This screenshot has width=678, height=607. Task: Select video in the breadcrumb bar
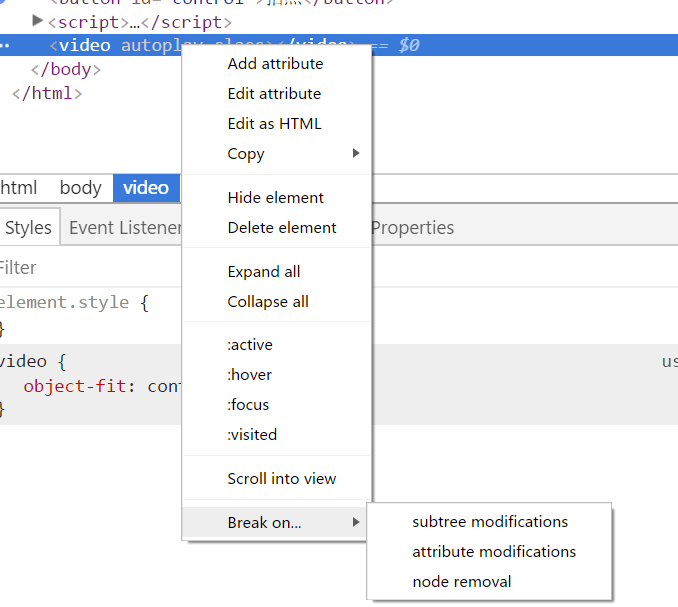(146, 188)
